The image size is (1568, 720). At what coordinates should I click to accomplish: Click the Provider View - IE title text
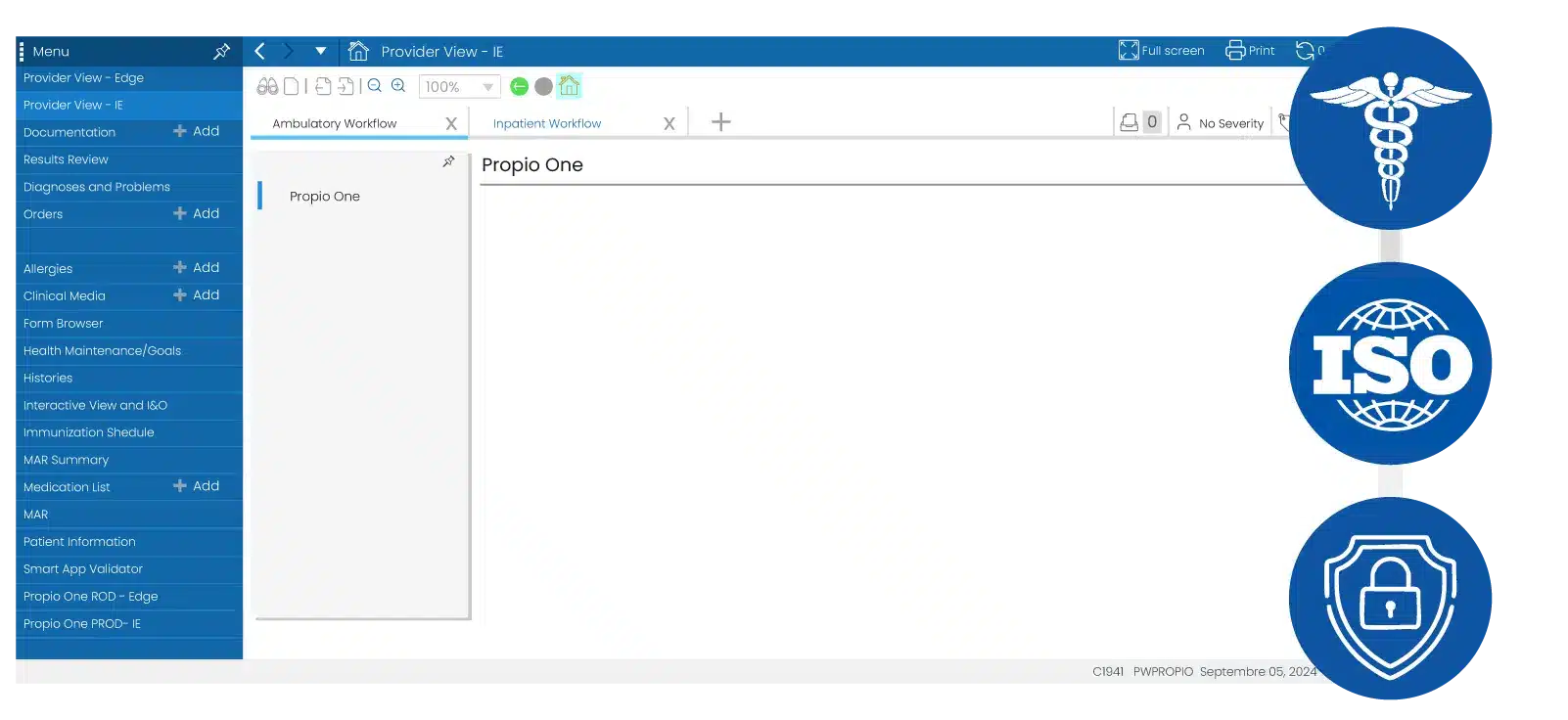442,52
